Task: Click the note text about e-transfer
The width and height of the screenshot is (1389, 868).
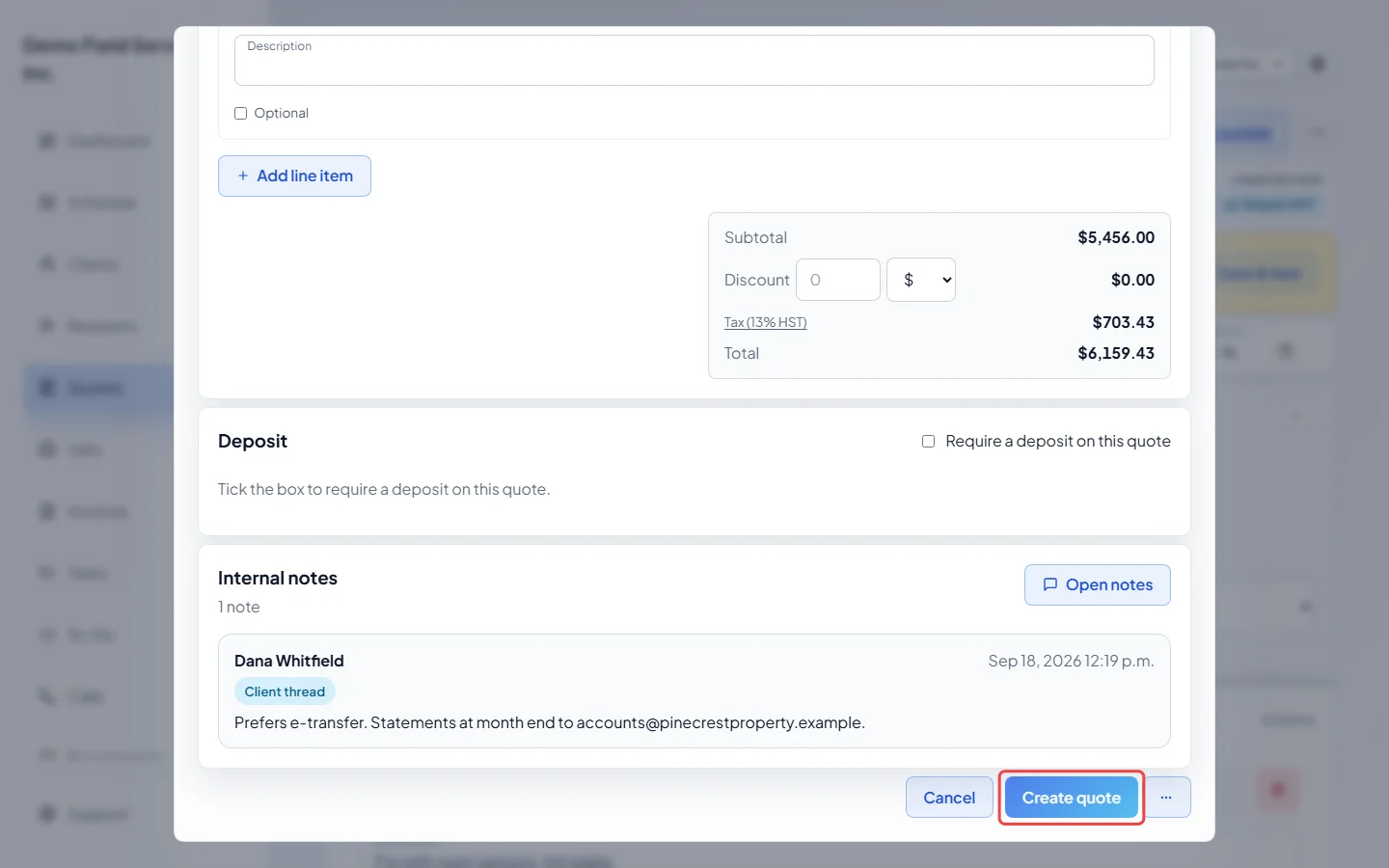Action: 549,722
